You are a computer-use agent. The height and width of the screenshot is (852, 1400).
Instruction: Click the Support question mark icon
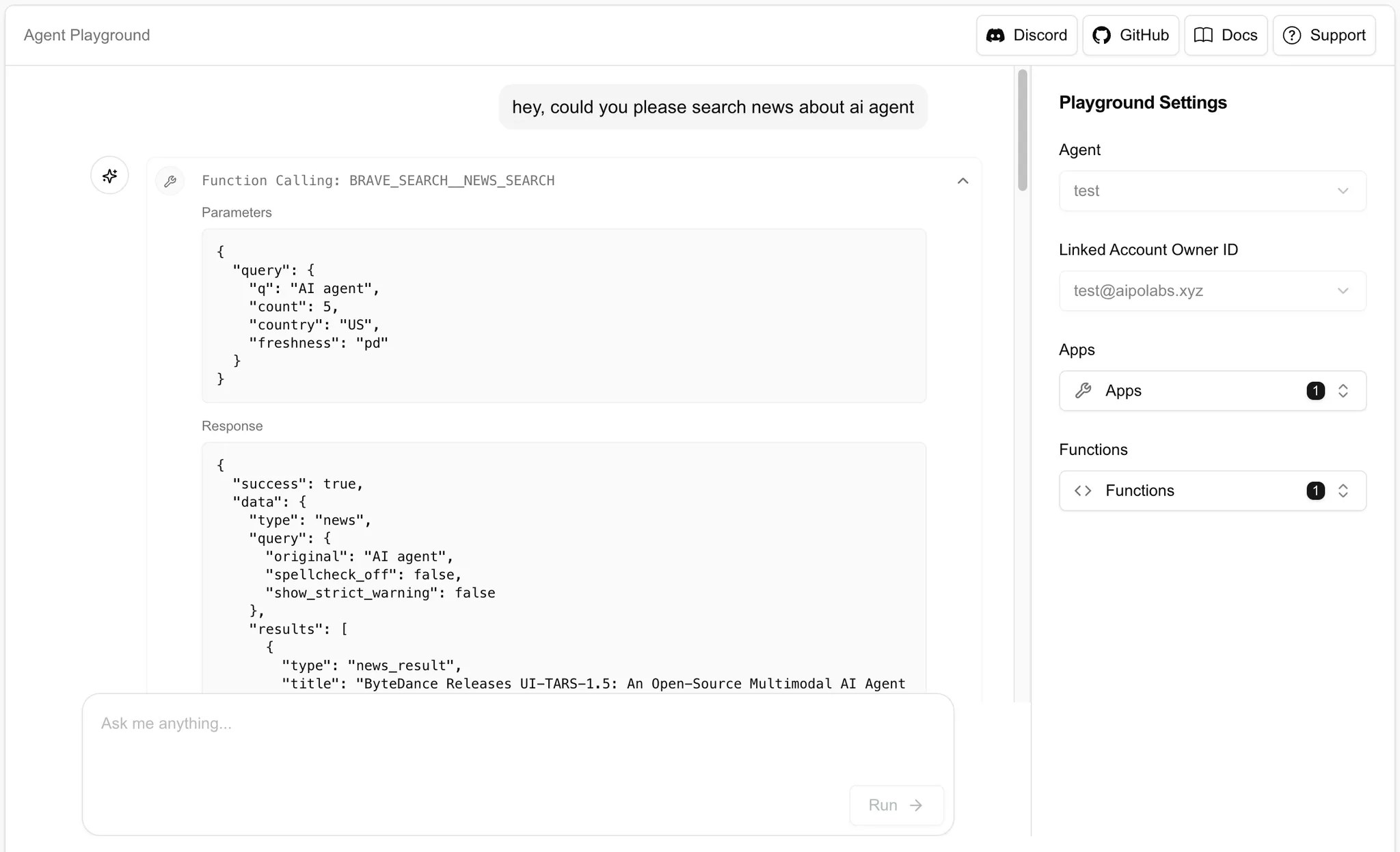(x=1291, y=36)
